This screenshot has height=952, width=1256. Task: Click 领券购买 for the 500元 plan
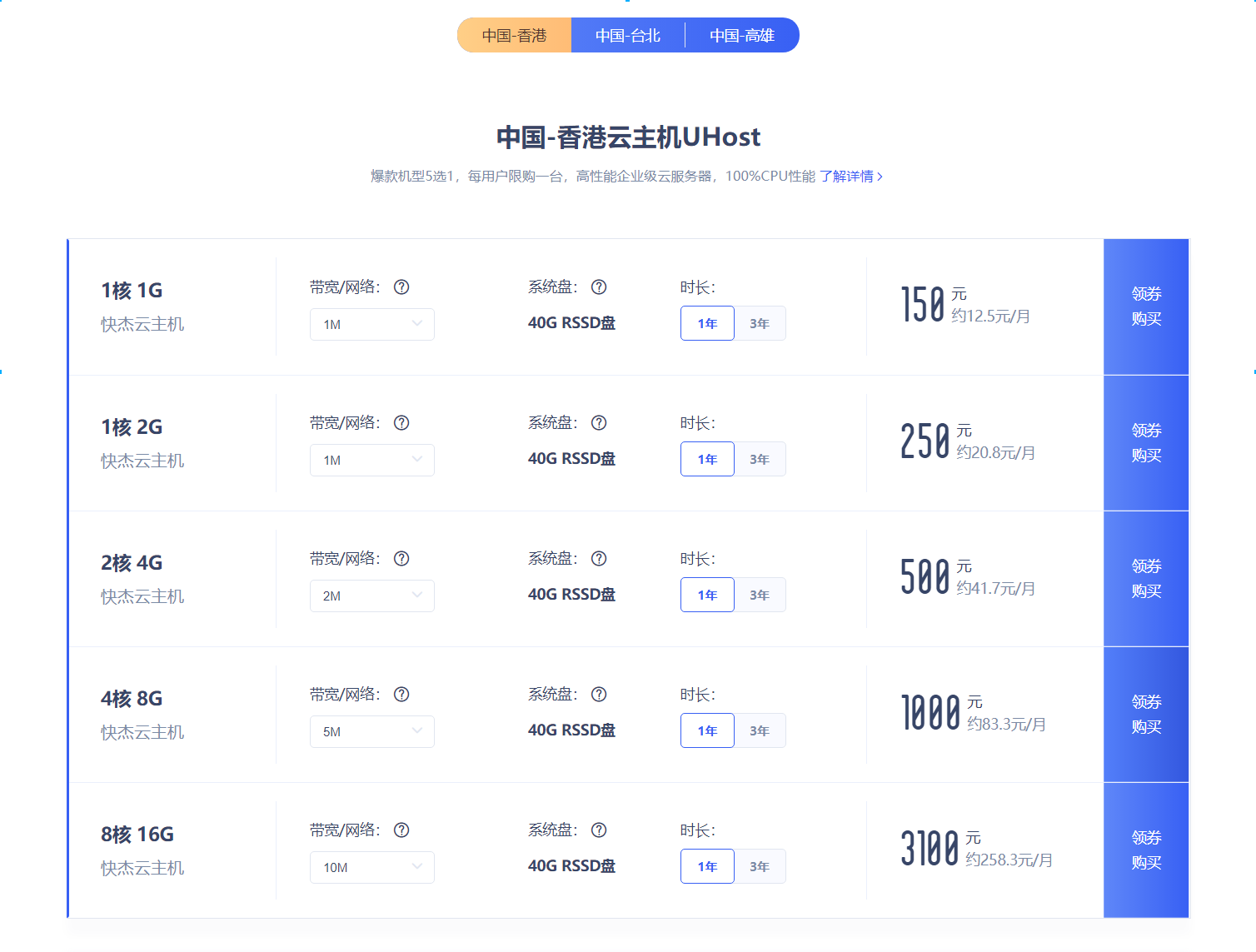1146,579
